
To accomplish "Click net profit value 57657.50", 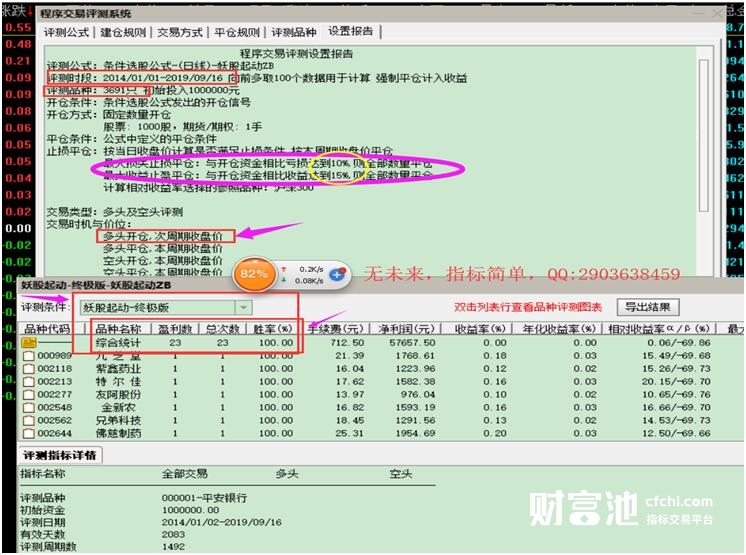I will [412, 342].
